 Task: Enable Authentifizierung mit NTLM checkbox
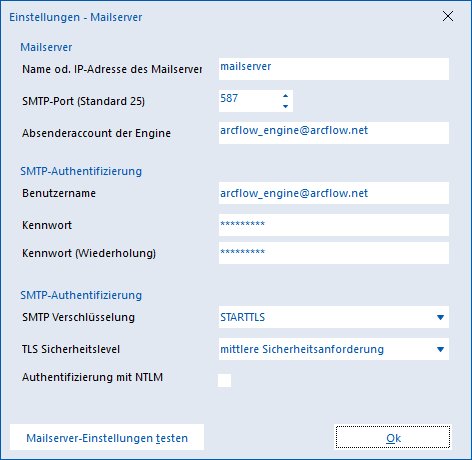(x=224, y=380)
